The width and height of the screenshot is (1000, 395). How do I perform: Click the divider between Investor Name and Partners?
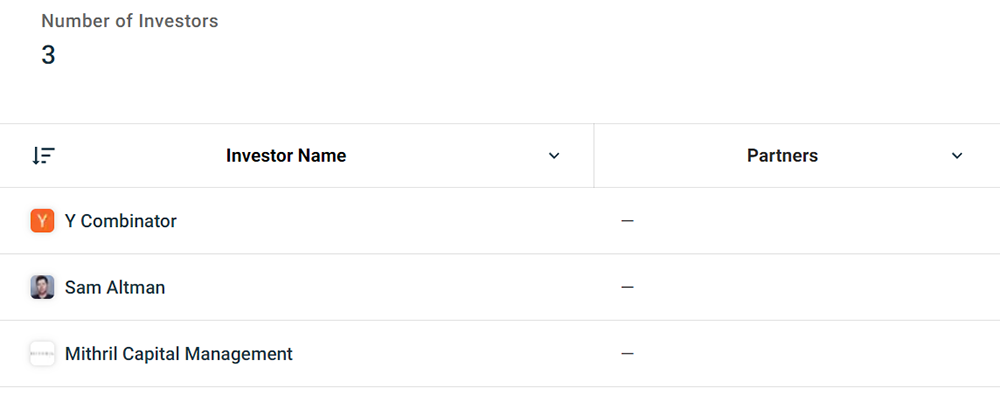click(x=594, y=156)
